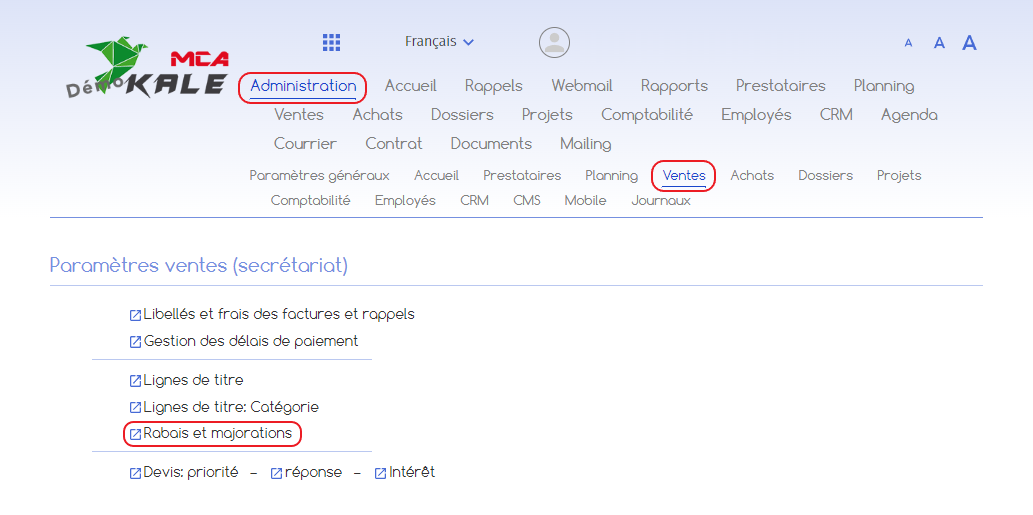
Task: Open the Agenda main menu
Action: [x=909, y=115]
